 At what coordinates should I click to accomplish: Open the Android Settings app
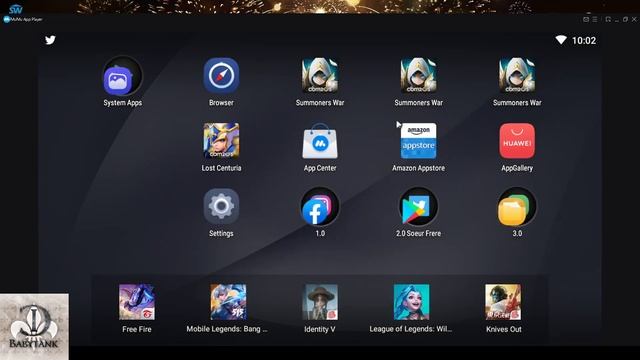click(221, 207)
